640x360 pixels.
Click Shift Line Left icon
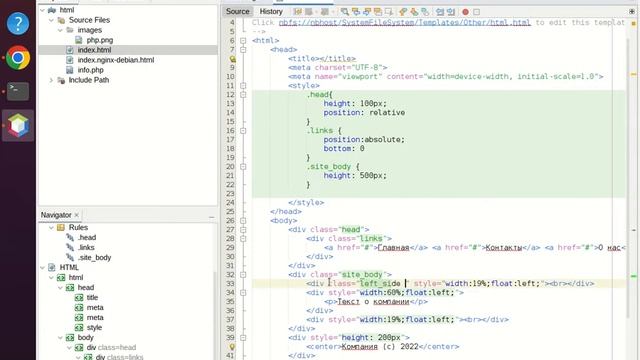click(440, 12)
